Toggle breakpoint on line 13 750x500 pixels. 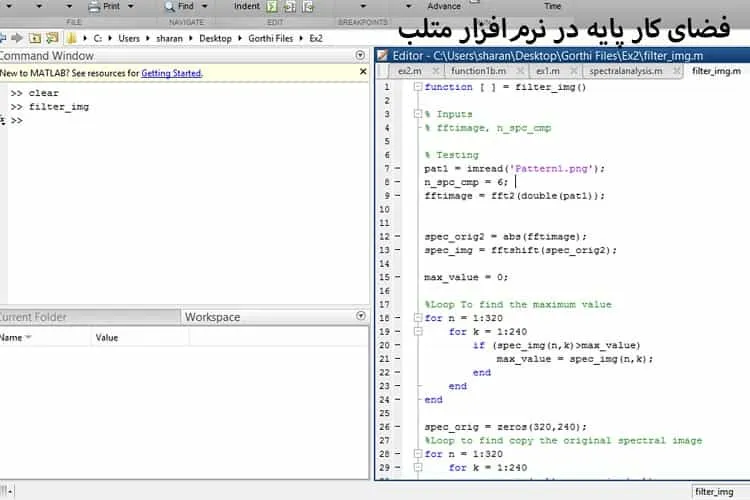click(x=397, y=250)
